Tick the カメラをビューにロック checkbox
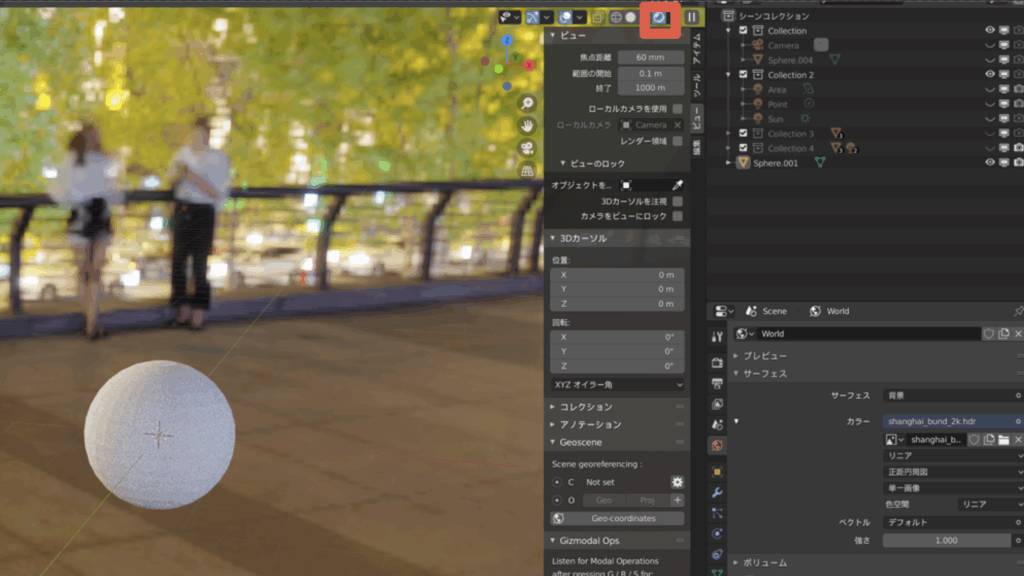This screenshot has height=576, width=1024. 677,216
